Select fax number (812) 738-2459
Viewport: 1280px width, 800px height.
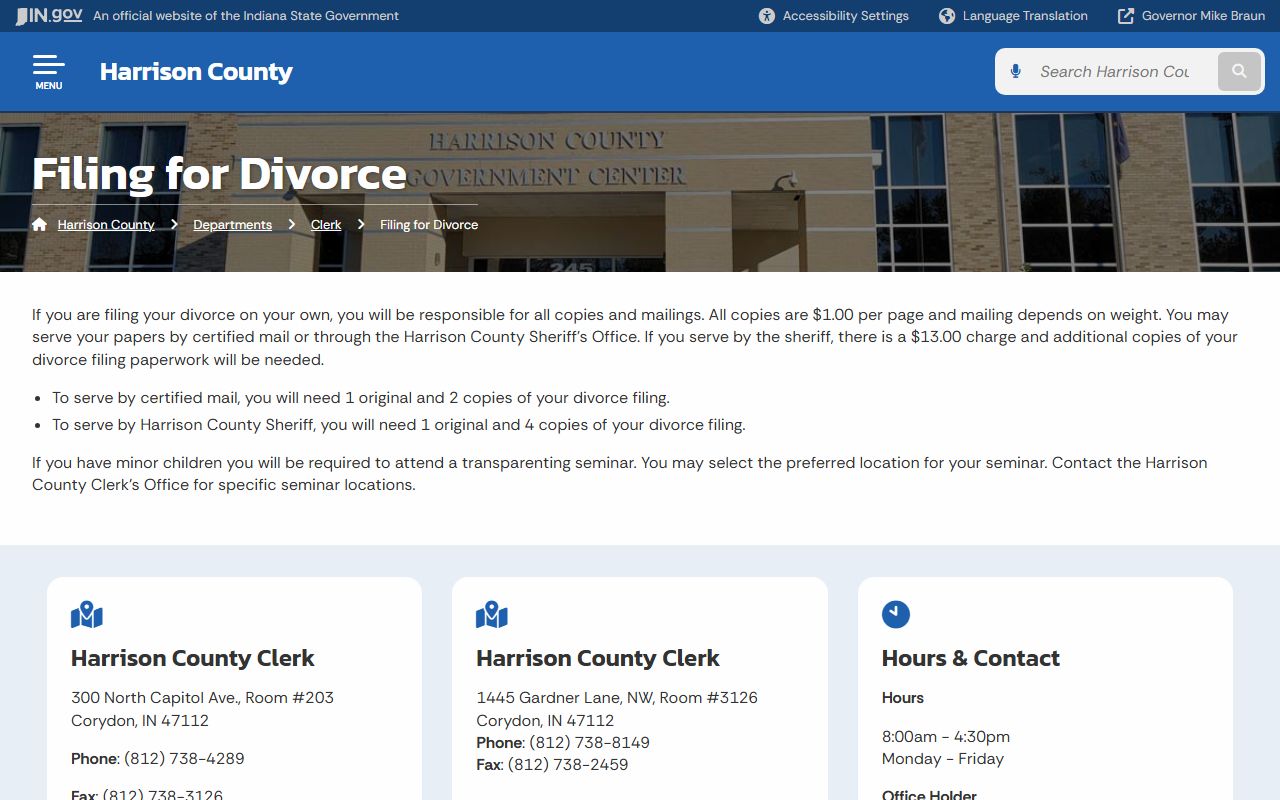pyautogui.click(x=568, y=765)
